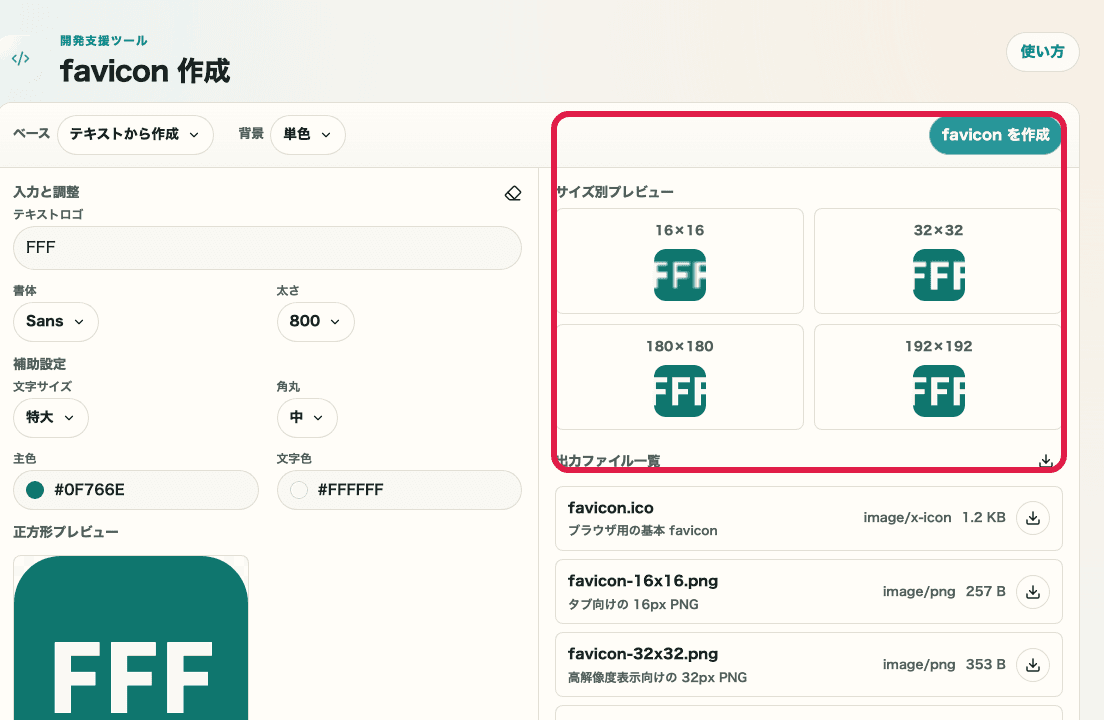Open the 文字サイズ dropdown showing 特大
This screenshot has height=720, width=1104.
(x=50, y=418)
